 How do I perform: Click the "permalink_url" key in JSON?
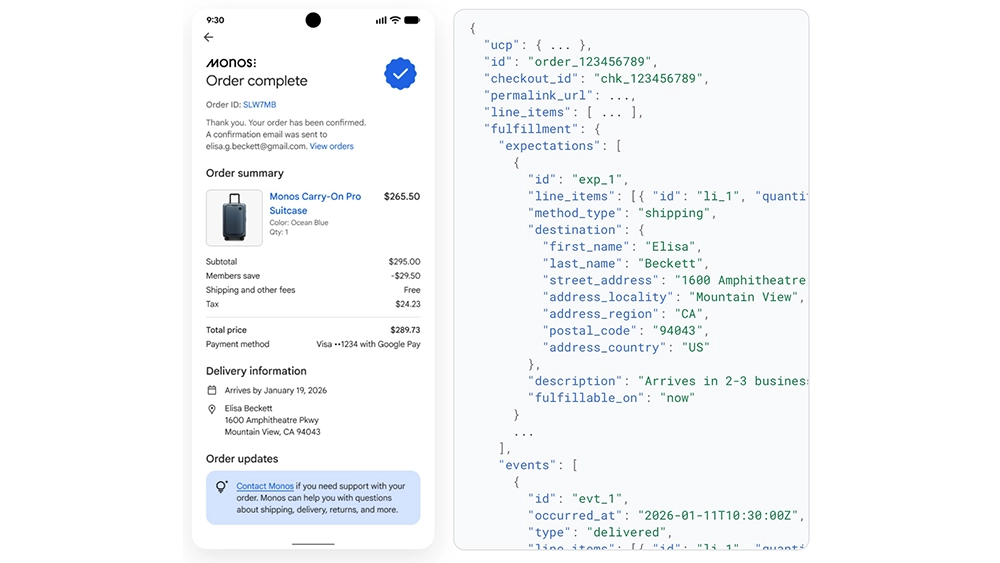tap(538, 96)
